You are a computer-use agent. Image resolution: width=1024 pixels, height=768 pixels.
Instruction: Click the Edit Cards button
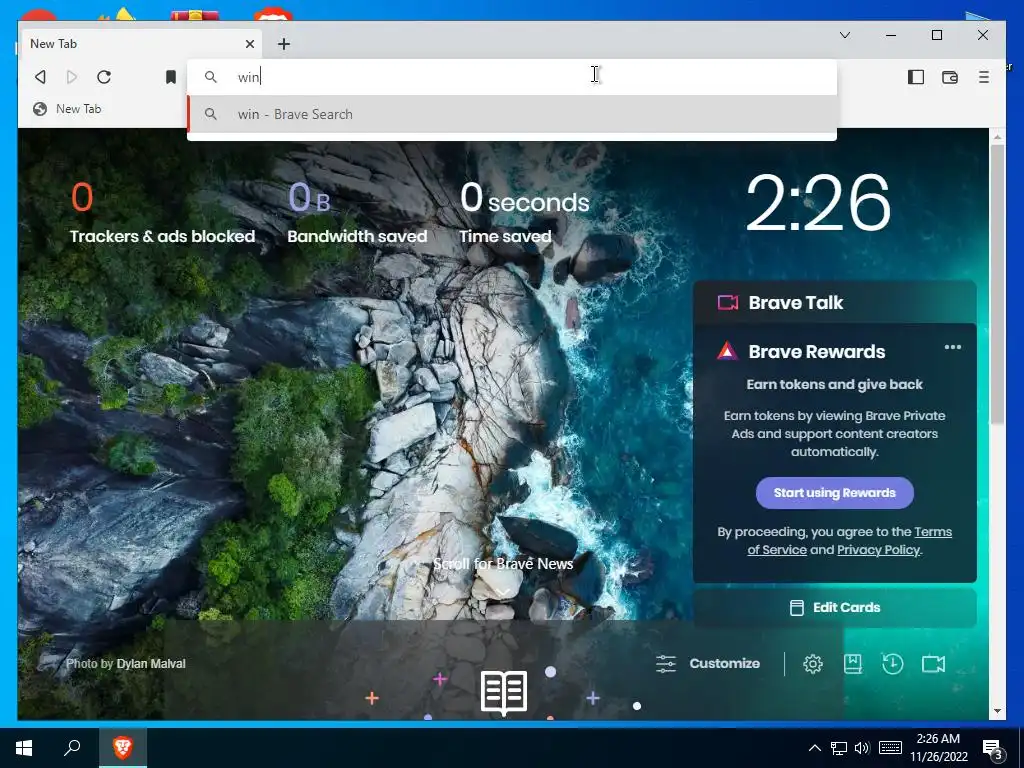(835, 608)
